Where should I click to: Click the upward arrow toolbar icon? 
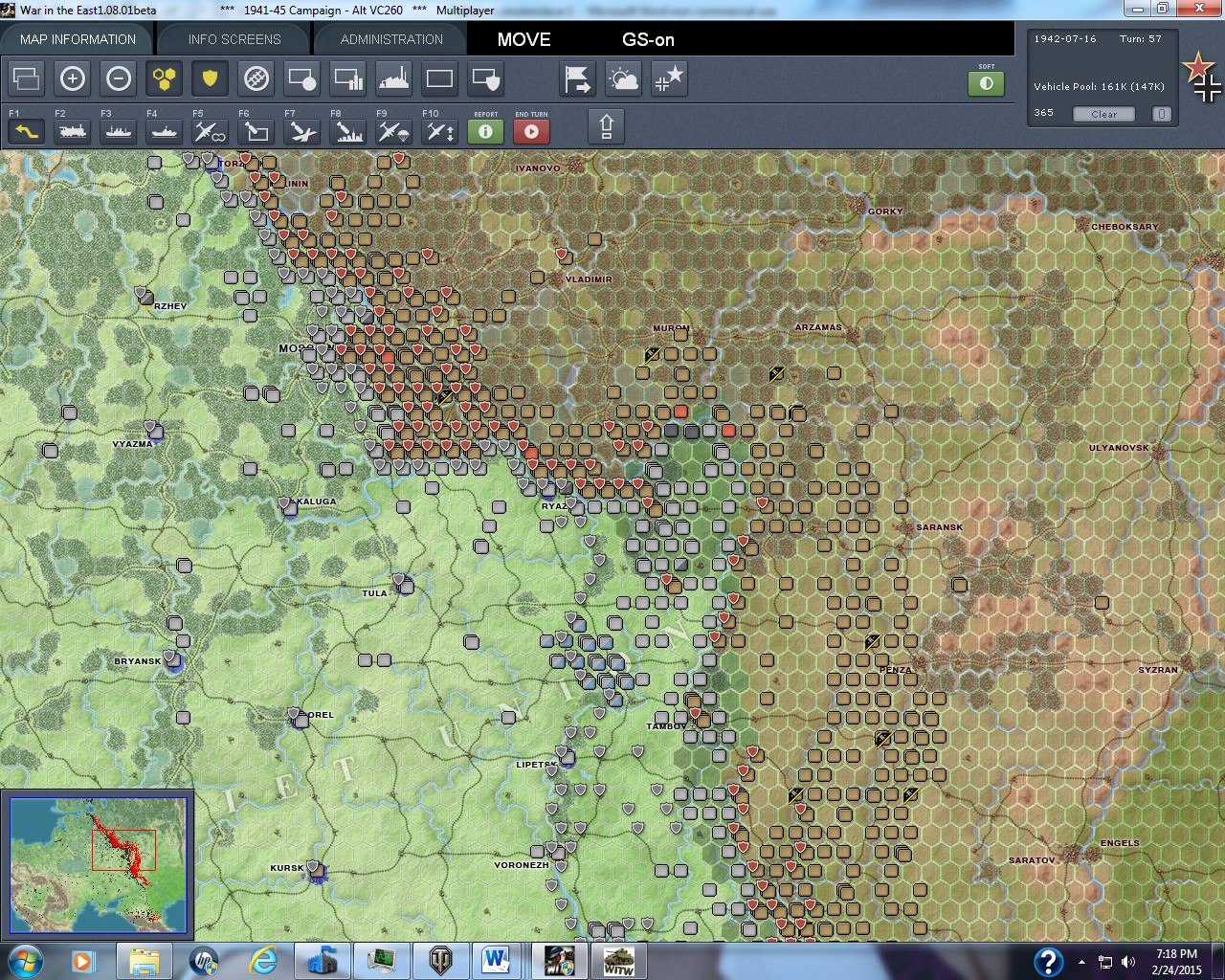pos(606,126)
